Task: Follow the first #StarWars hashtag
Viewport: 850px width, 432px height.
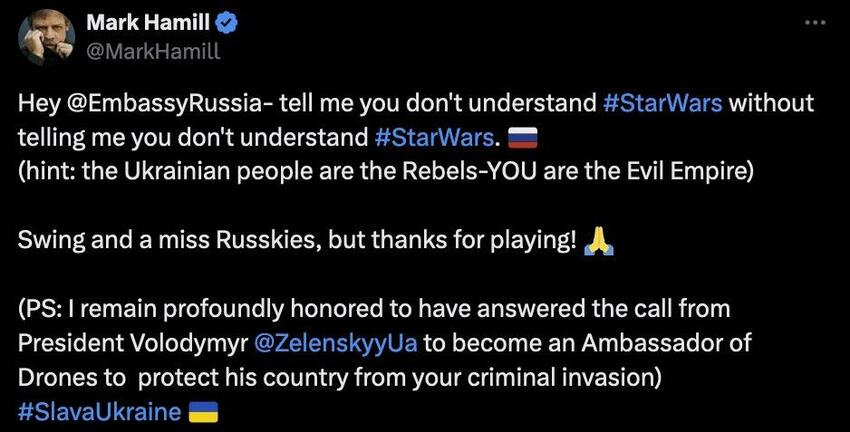Action: [x=662, y=103]
